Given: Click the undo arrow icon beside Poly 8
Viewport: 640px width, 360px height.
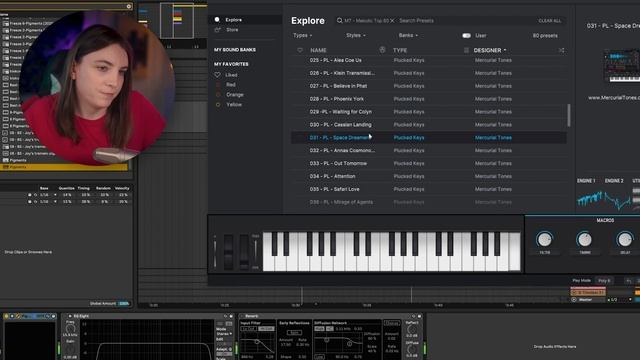Looking at the screenshot, I should click(x=629, y=281).
